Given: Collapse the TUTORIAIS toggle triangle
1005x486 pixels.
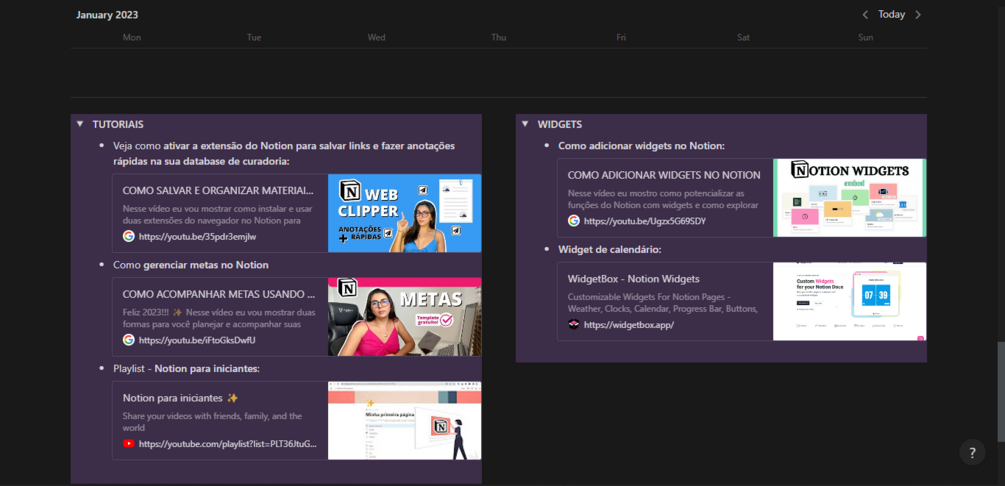Looking at the screenshot, I should point(79,124).
